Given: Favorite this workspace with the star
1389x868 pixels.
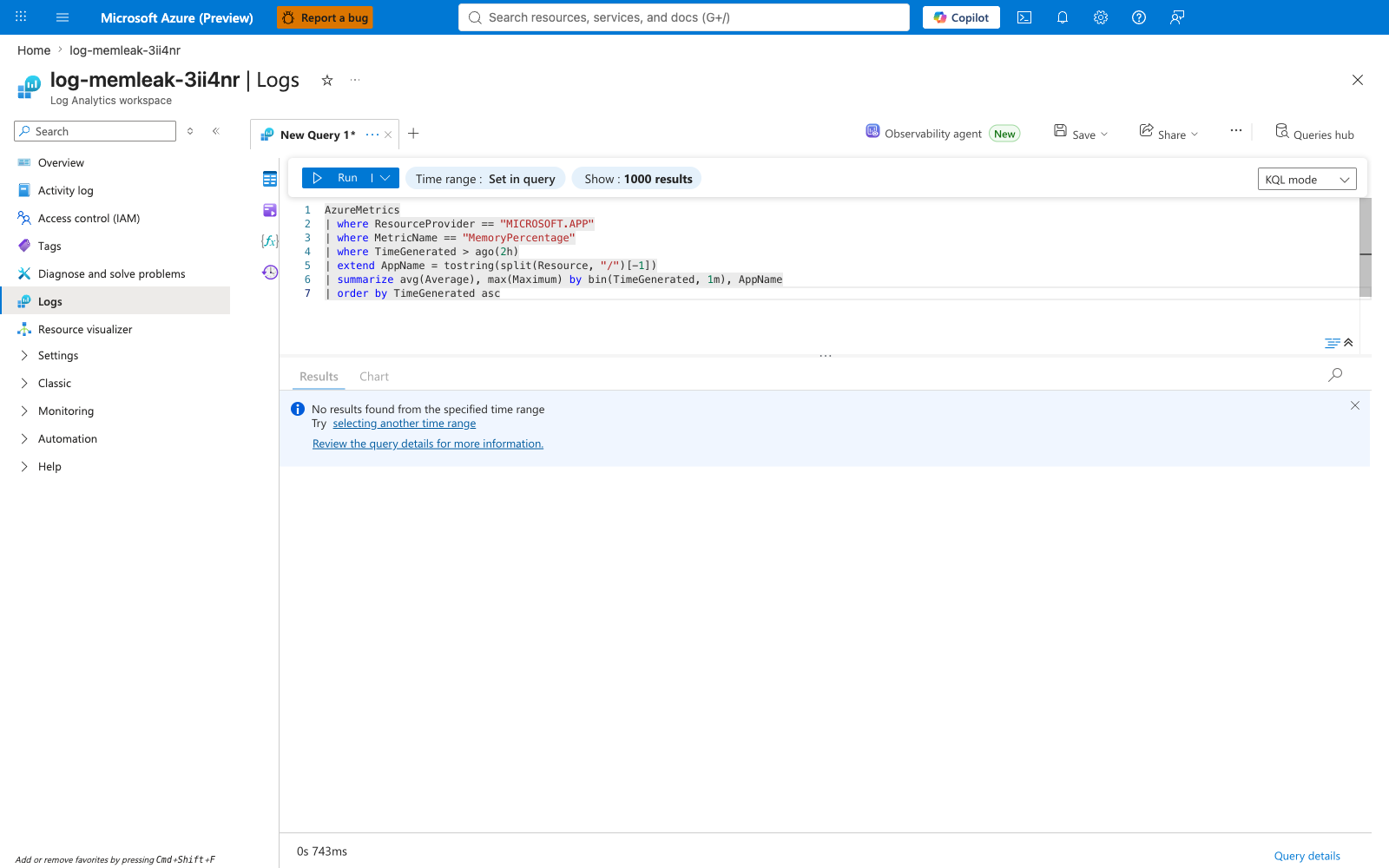Looking at the screenshot, I should 327,80.
